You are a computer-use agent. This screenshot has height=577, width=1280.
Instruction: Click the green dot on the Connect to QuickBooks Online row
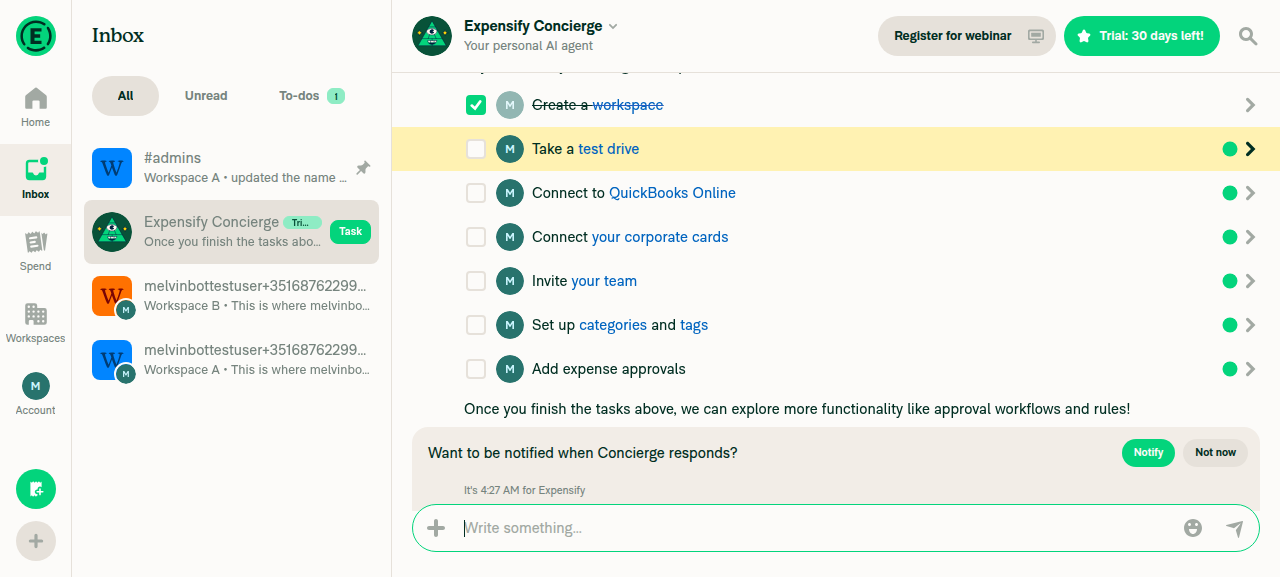1230,193
